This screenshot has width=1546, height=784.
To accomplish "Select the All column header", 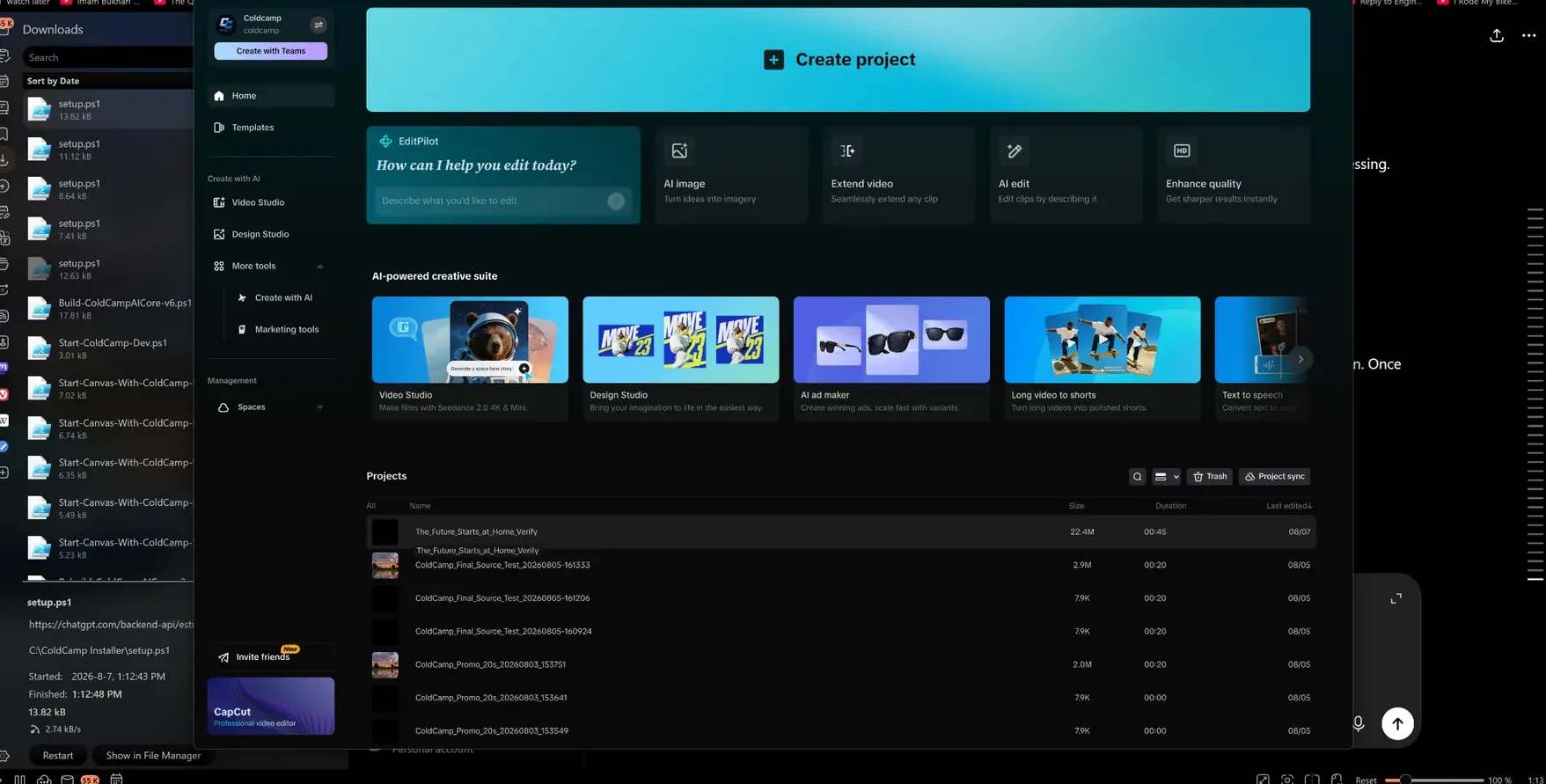I will 370,506.
